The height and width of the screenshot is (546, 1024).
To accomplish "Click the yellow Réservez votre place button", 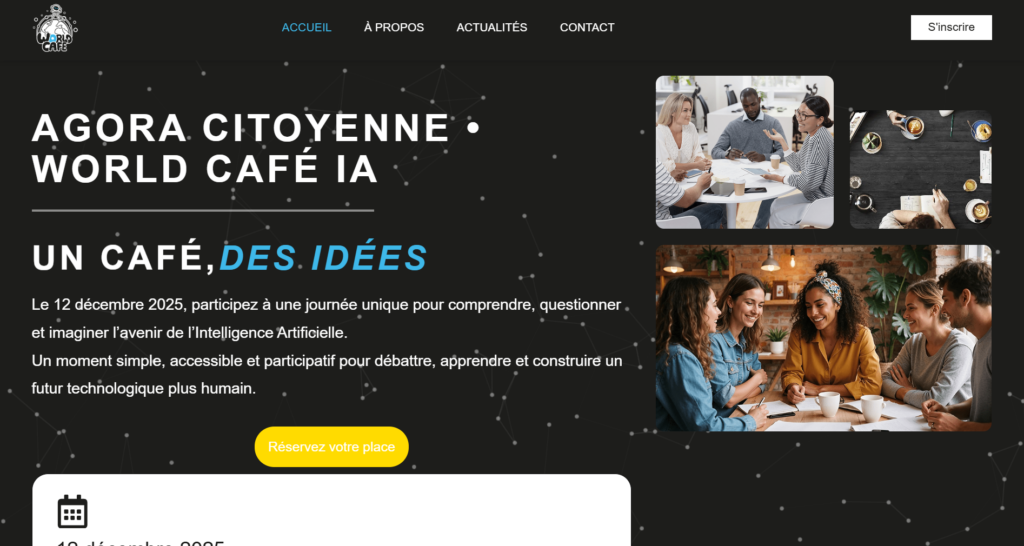I will coord(331,447).
